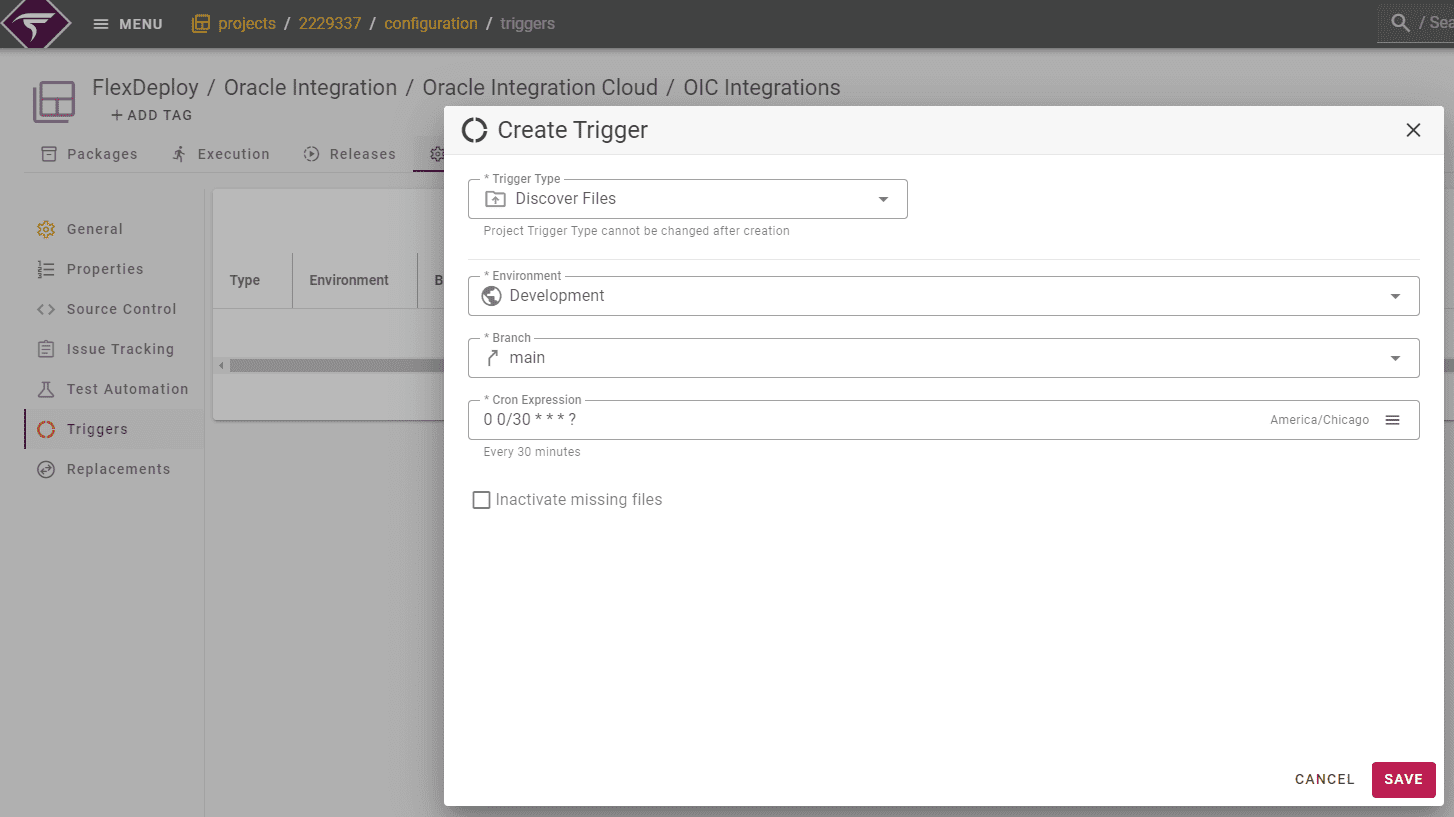Open Replacements in sidebar
This screenshot has width=1454, height=817.
click(118, 469)
